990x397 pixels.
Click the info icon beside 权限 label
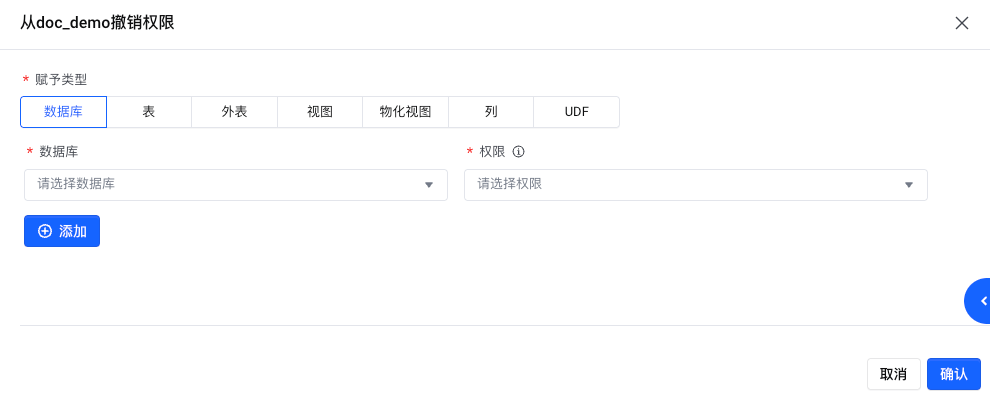pos(518,151)
